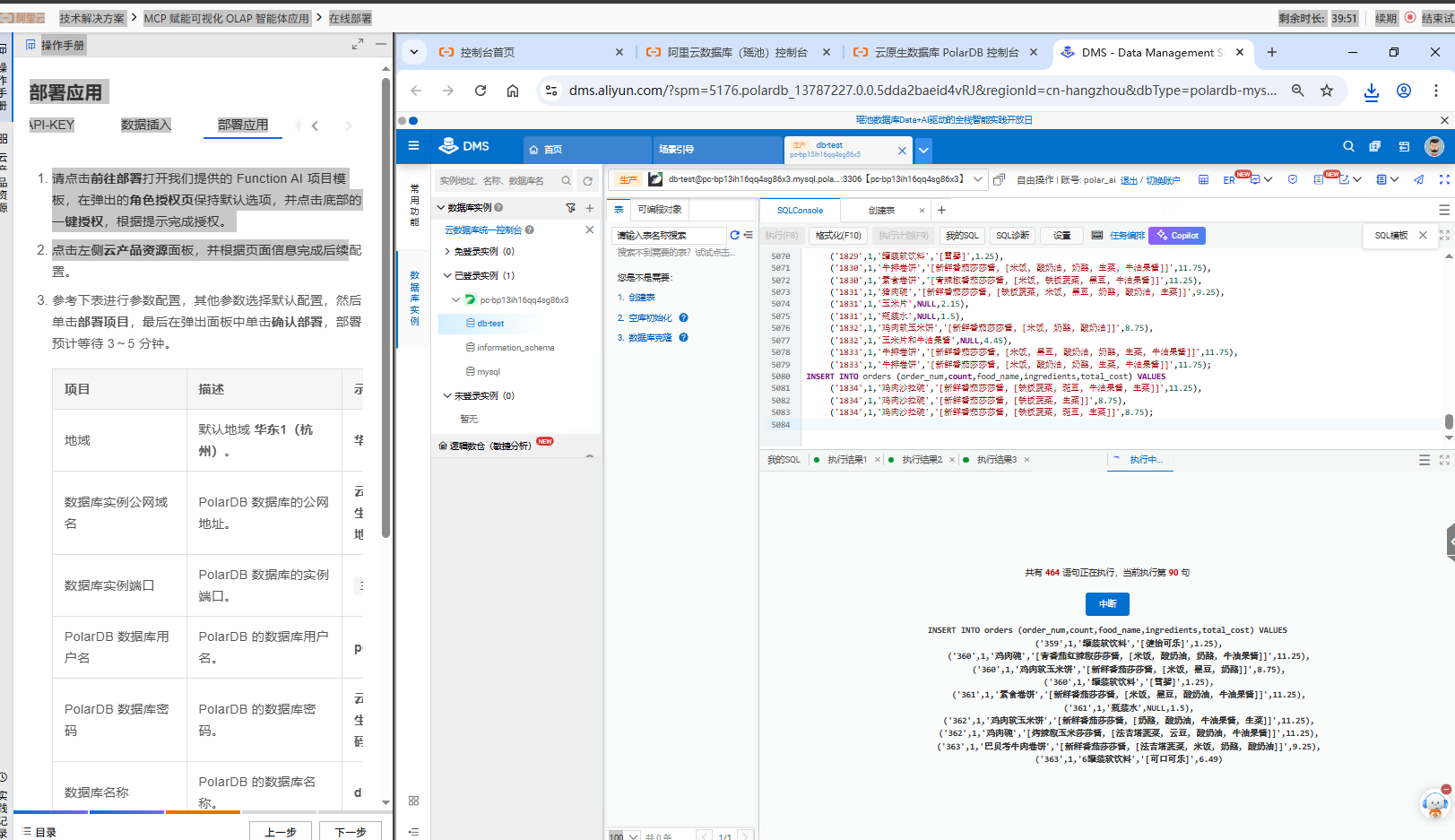Click the paper plane send icon
The height and width of the screenshot is (840, 1455).
pos(1419,180)
